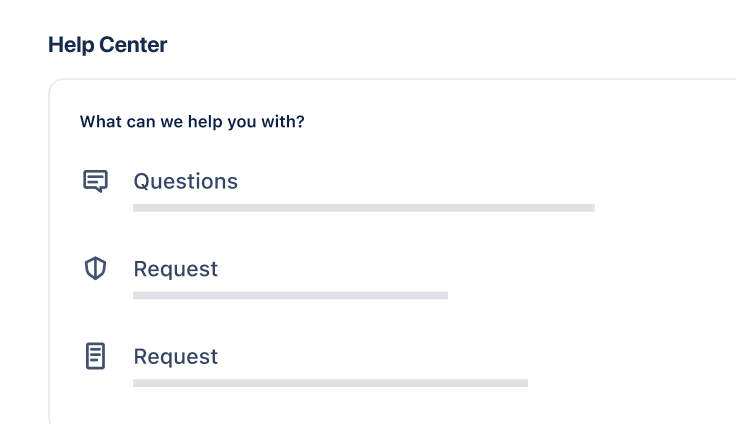
Task: Click the "What can we help you with?" text
Action: tap(192, 123)
